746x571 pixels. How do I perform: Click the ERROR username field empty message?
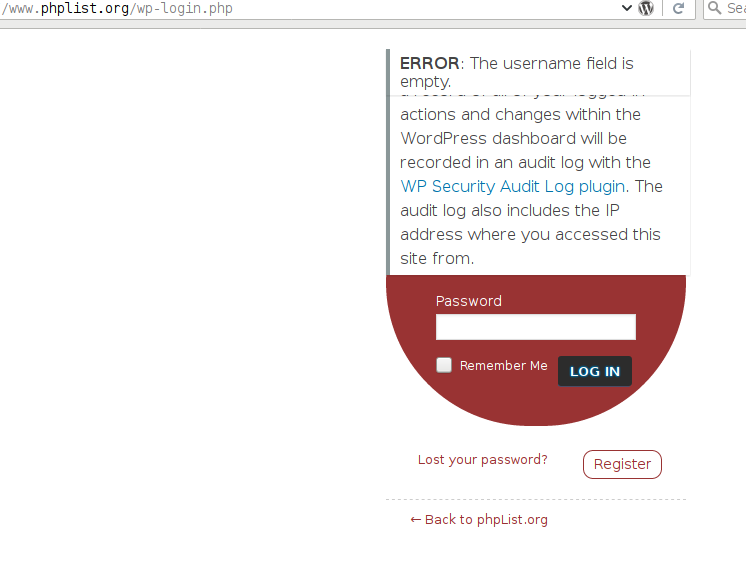pos(517,72)
